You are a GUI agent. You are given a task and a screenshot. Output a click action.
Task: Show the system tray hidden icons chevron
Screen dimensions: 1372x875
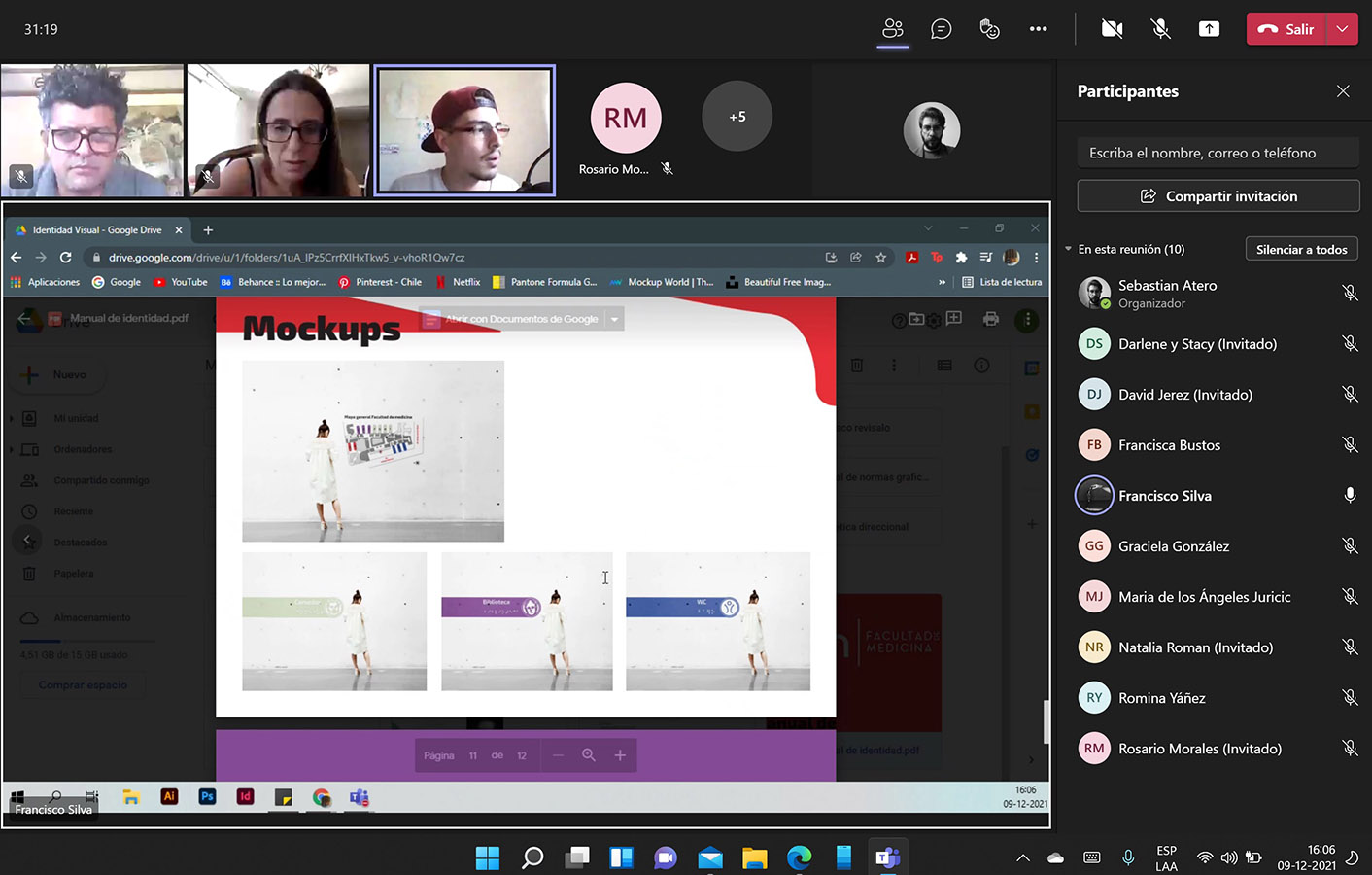[x=1022, y=857]
